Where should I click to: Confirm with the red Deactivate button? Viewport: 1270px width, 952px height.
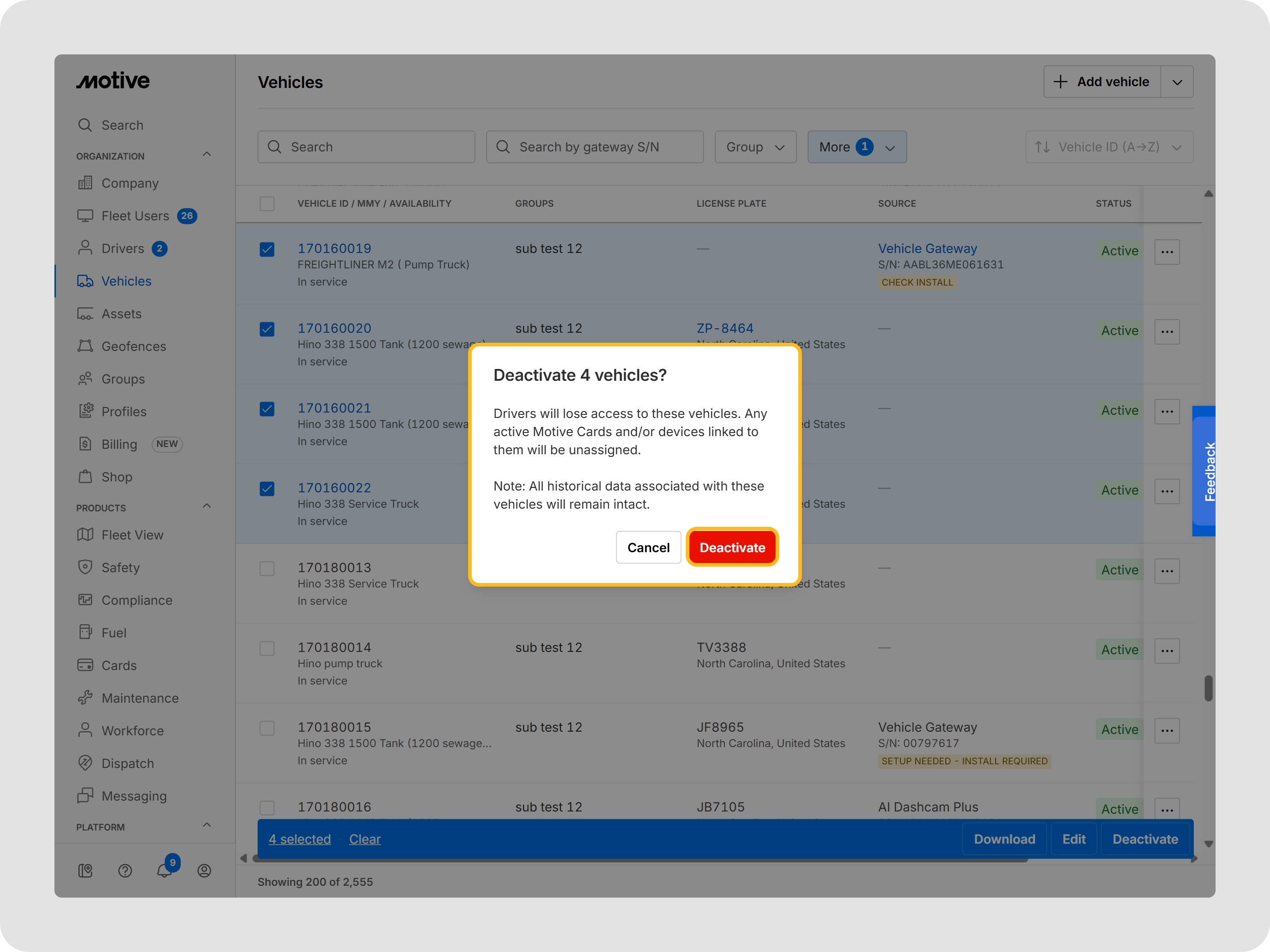point(732,547)
